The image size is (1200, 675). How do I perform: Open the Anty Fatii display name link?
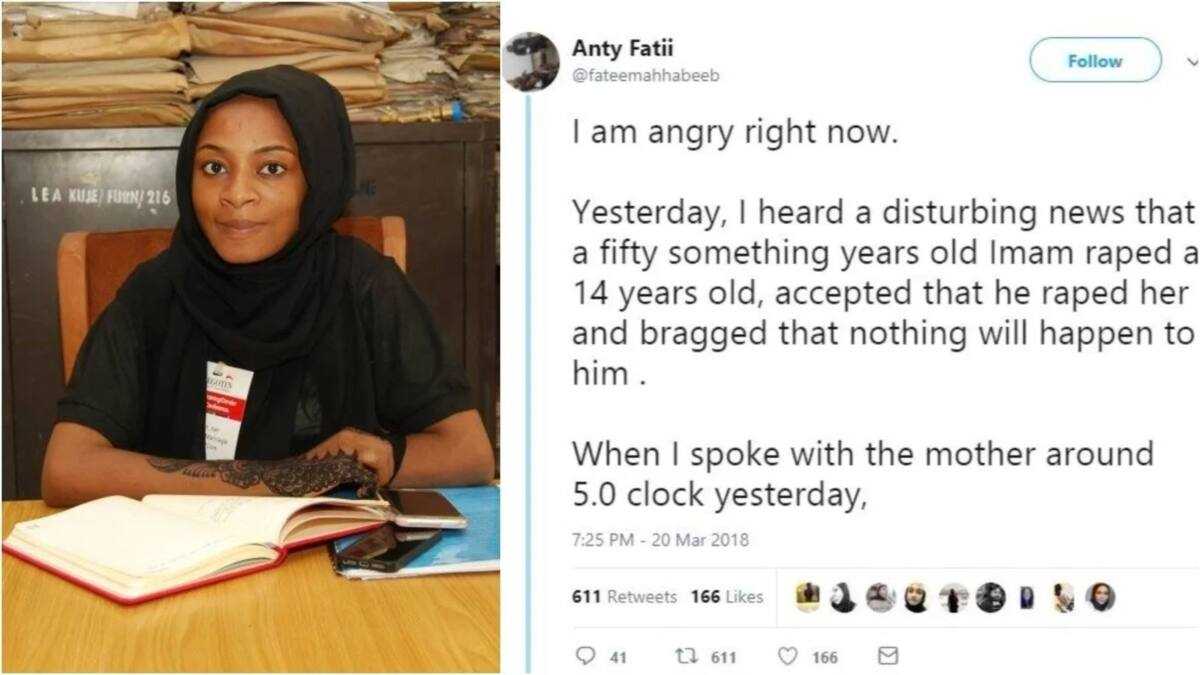click(x=610, y=47)
